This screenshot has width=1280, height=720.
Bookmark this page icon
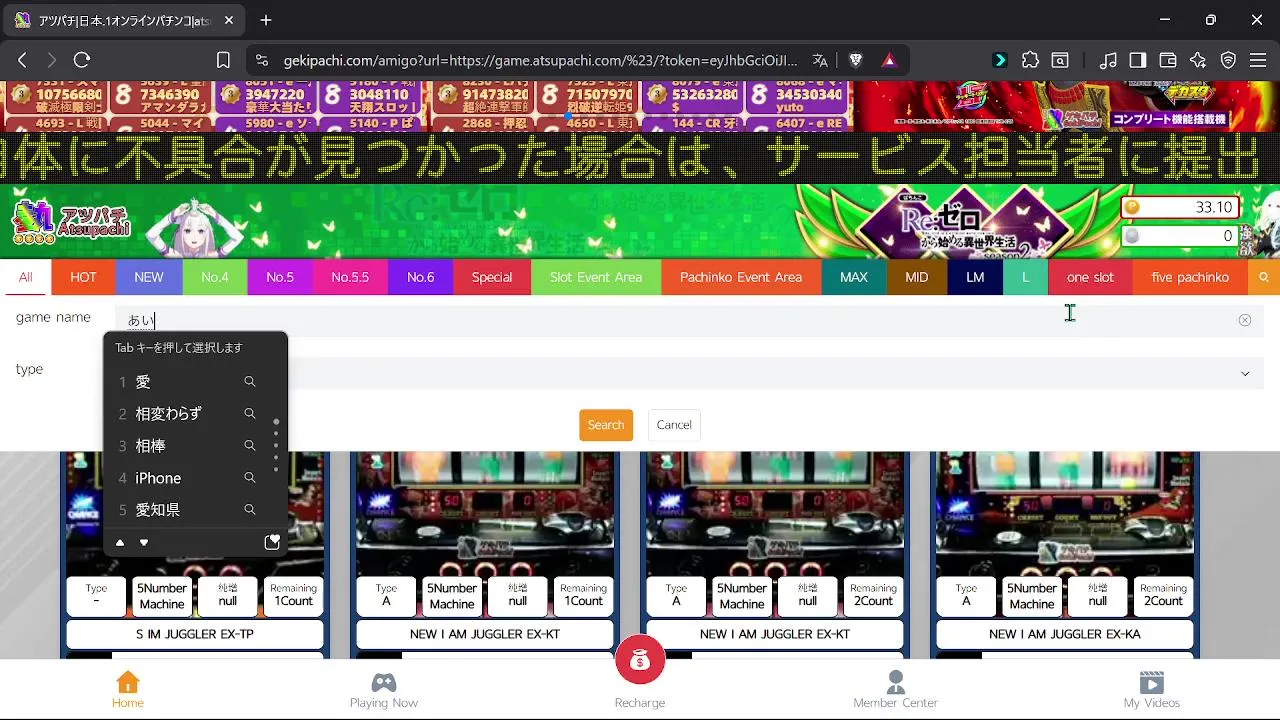pyautogui.click(x=224, y=60)
